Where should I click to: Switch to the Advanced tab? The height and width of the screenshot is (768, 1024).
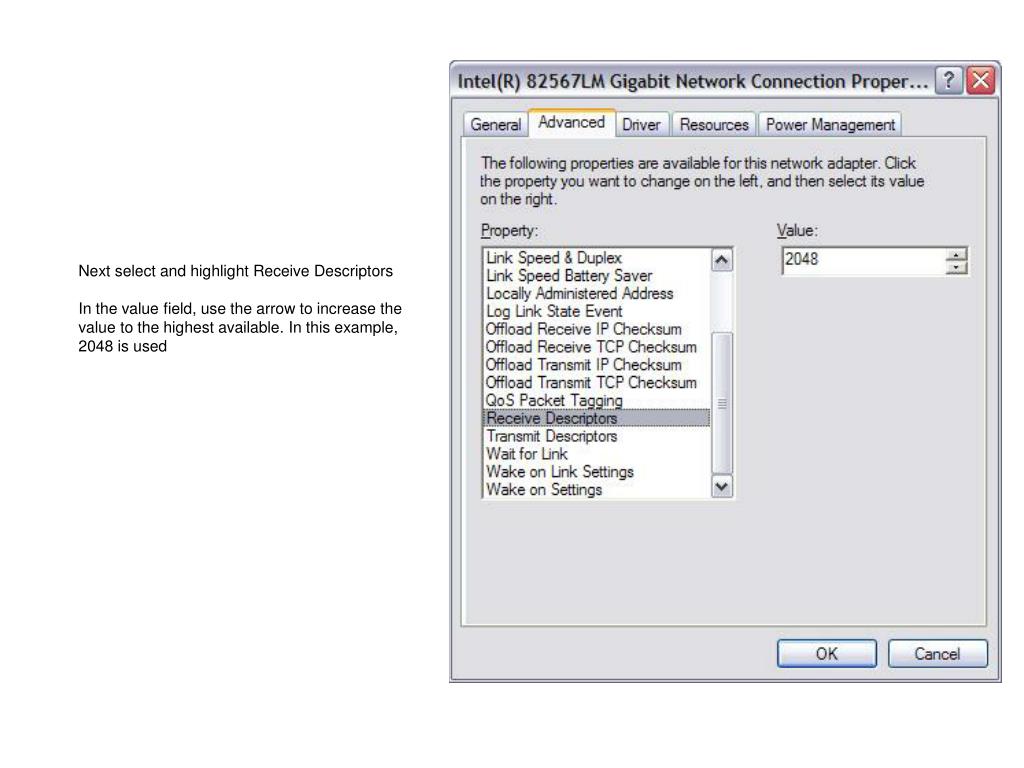coord(571,123)
